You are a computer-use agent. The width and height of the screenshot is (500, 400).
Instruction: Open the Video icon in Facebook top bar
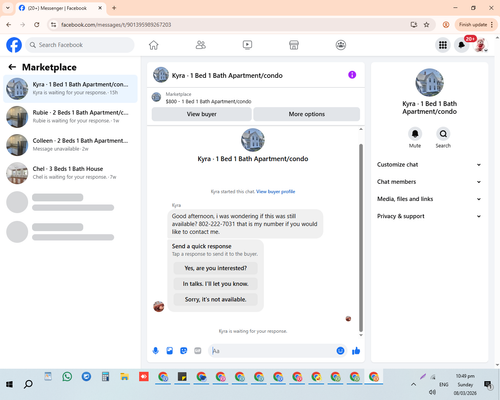247,45
